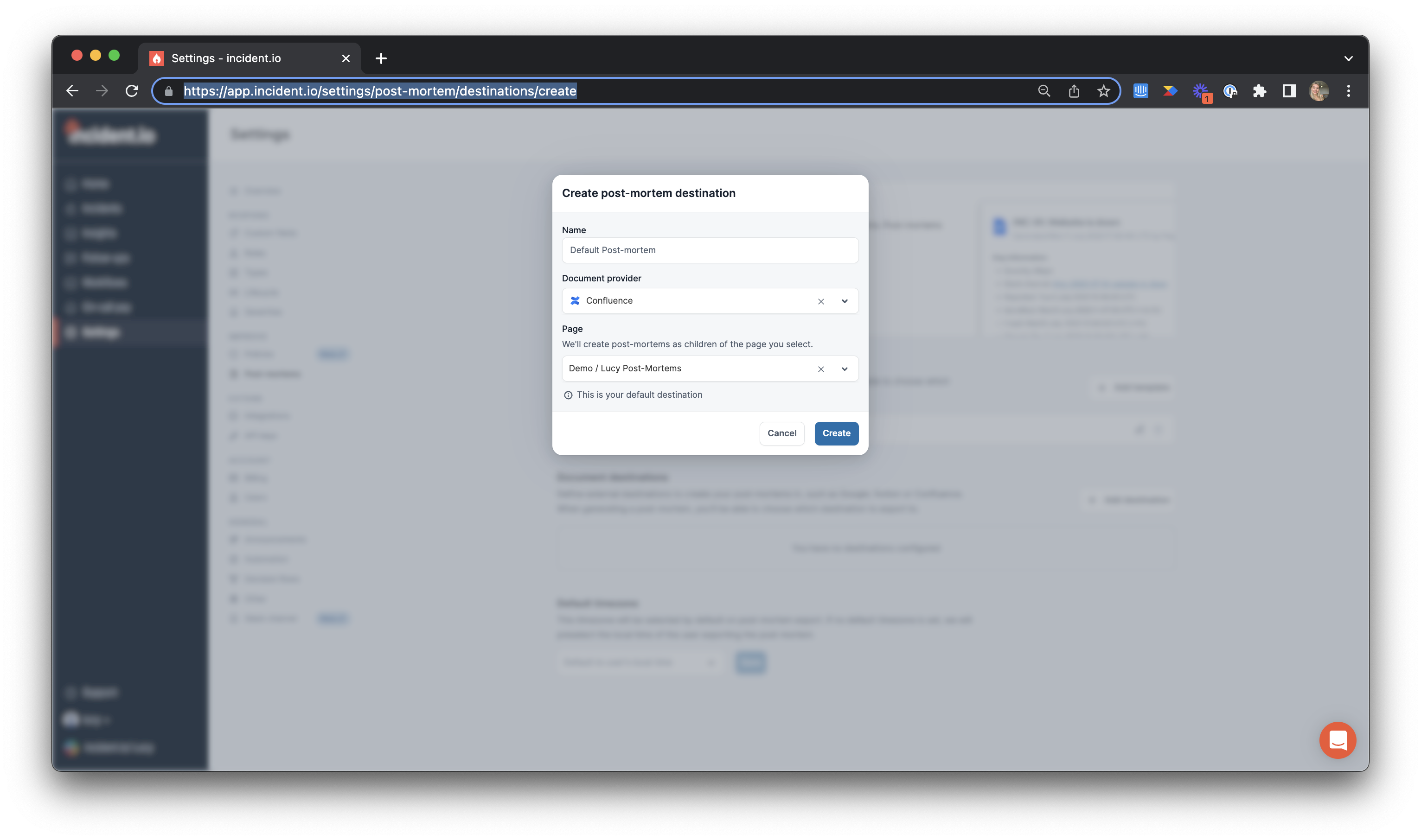The height and width of the screenshot is (840, 1421).
Task: Open the Chrome three-dot menu
Action: pyautogui.click(x=1349, y=91)
